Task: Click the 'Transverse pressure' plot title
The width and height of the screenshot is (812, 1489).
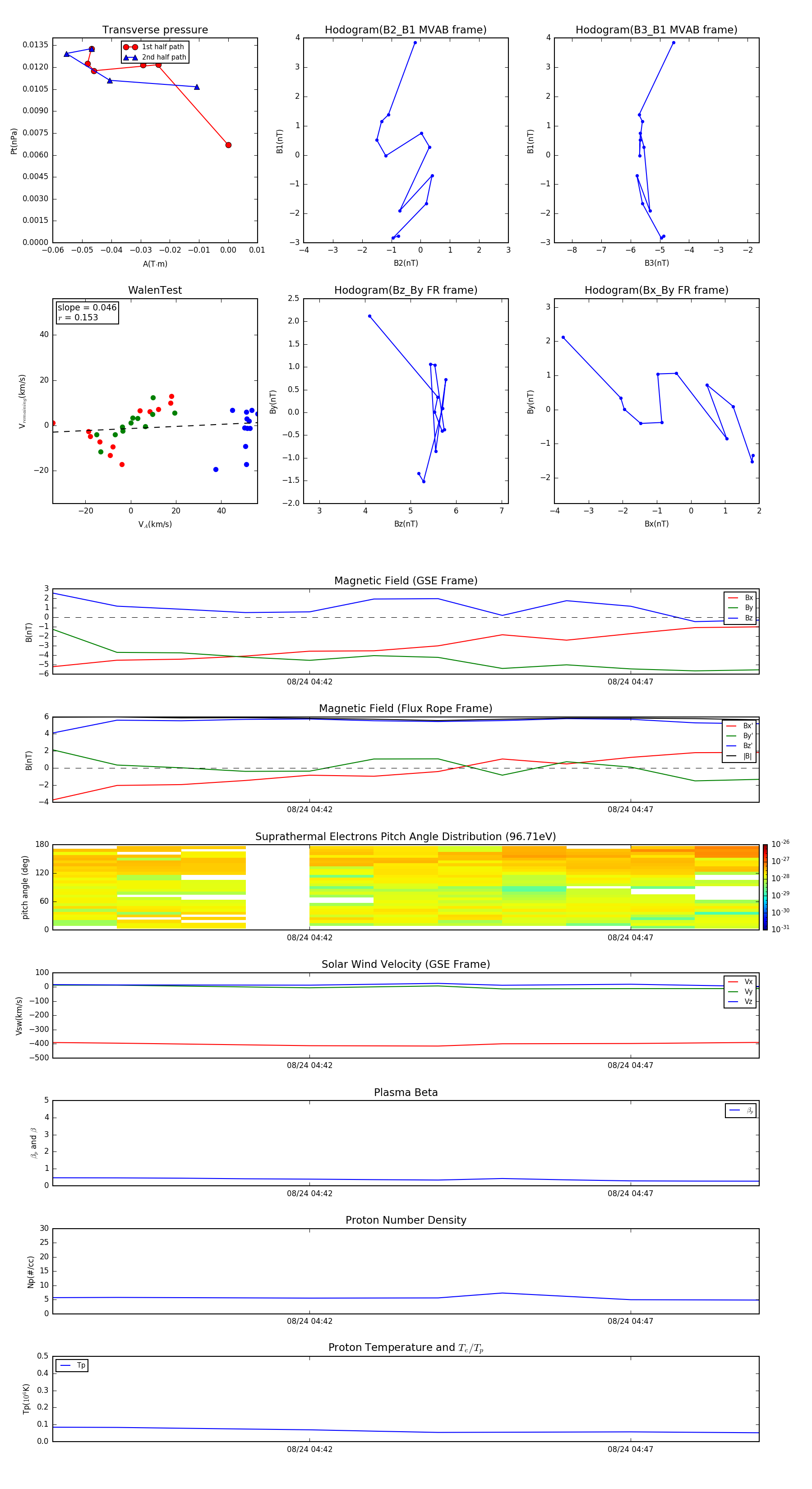Action: (x=155, y=30)
